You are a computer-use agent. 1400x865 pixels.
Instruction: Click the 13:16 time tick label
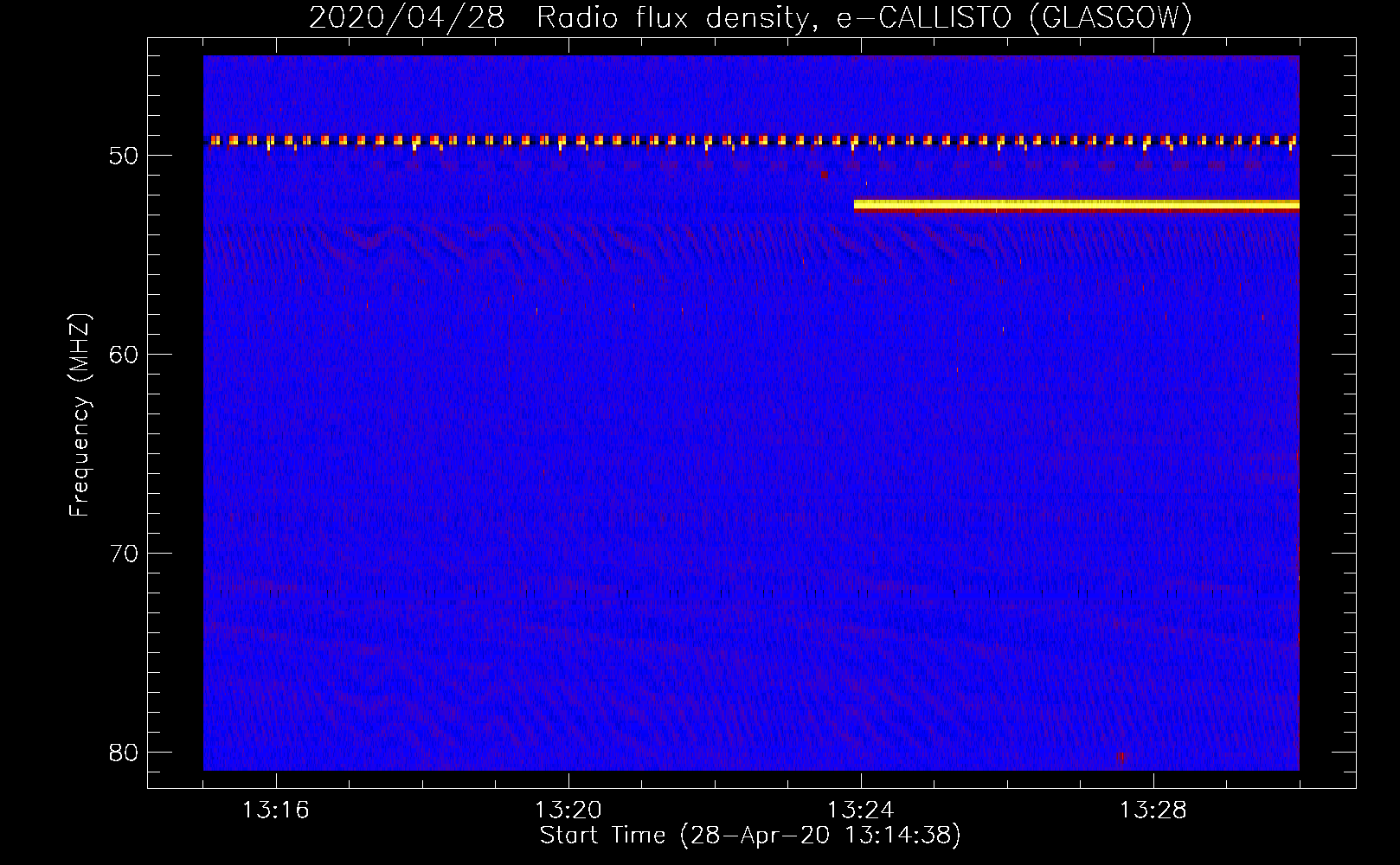tap(276, 811)
